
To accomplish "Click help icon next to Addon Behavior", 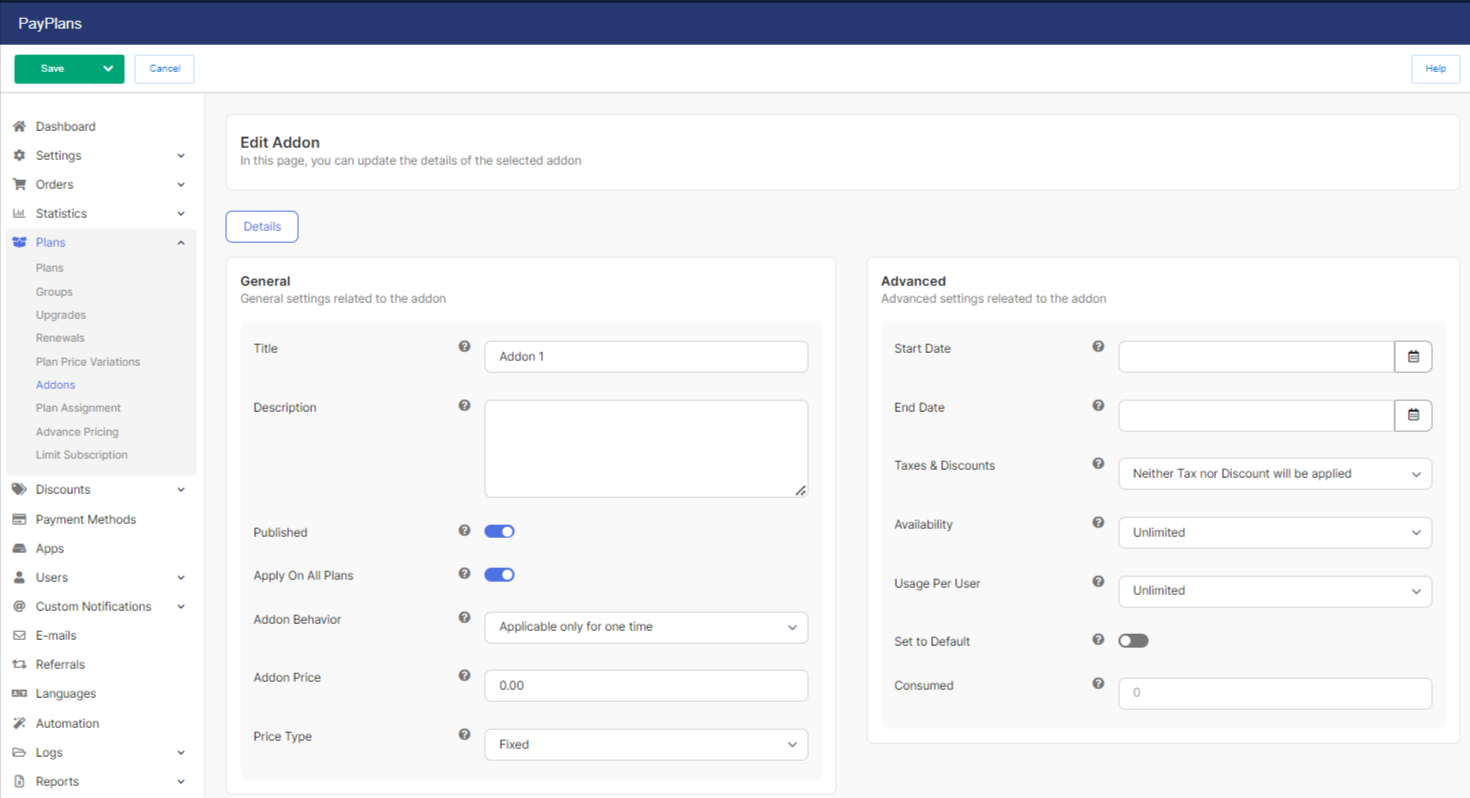I will pos(464,618).
